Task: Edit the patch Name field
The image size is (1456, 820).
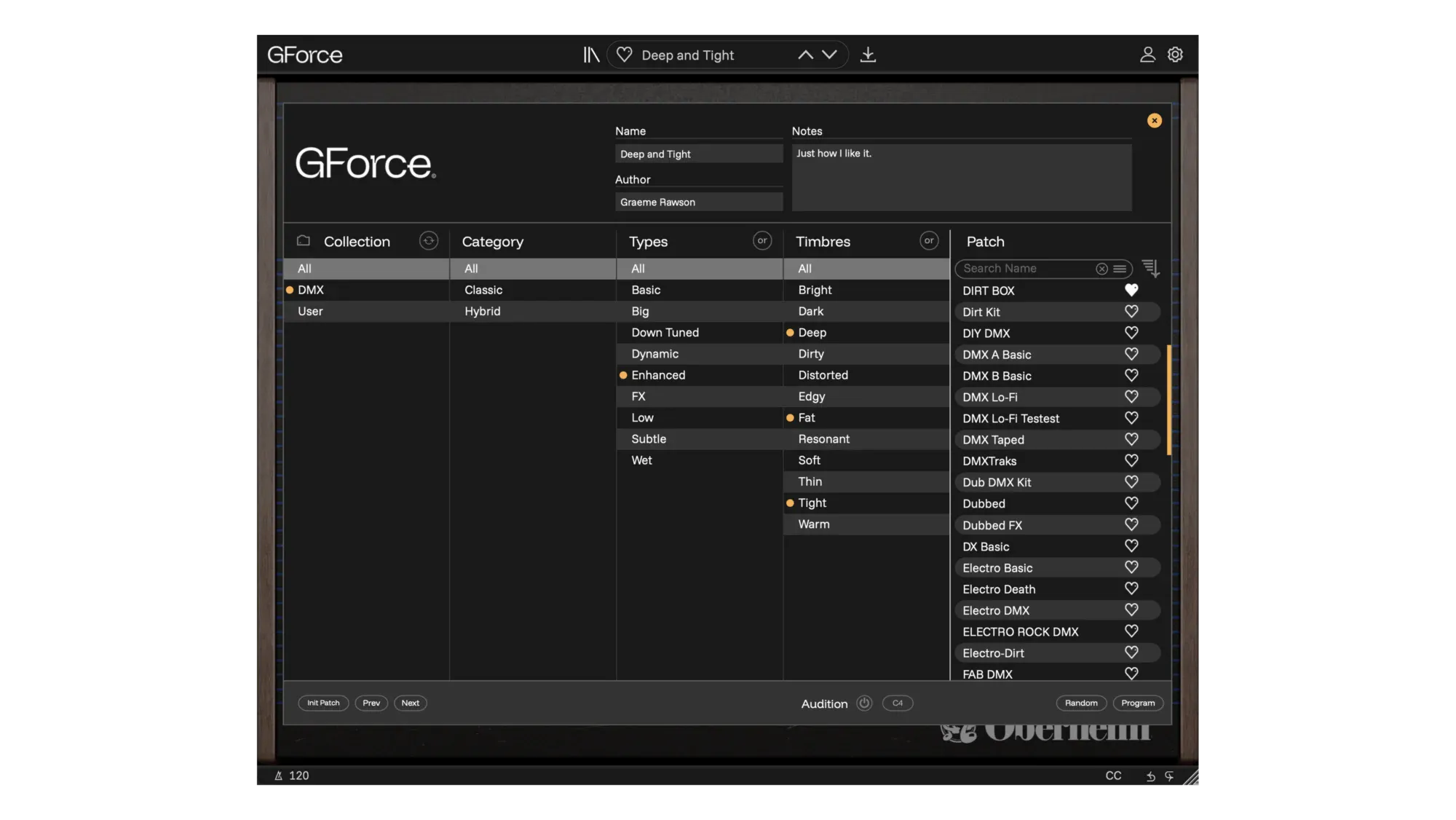Action: tap(699, 154)
